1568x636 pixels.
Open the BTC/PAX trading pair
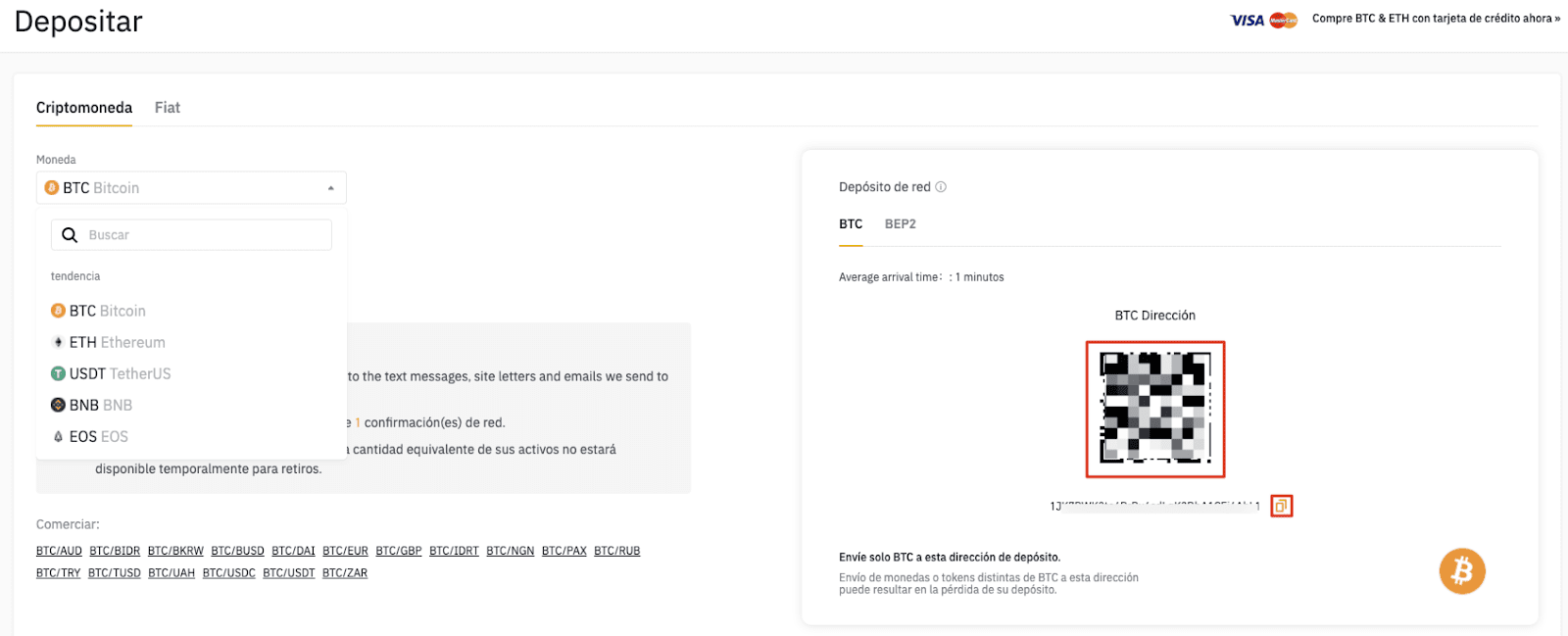[564, 551]
